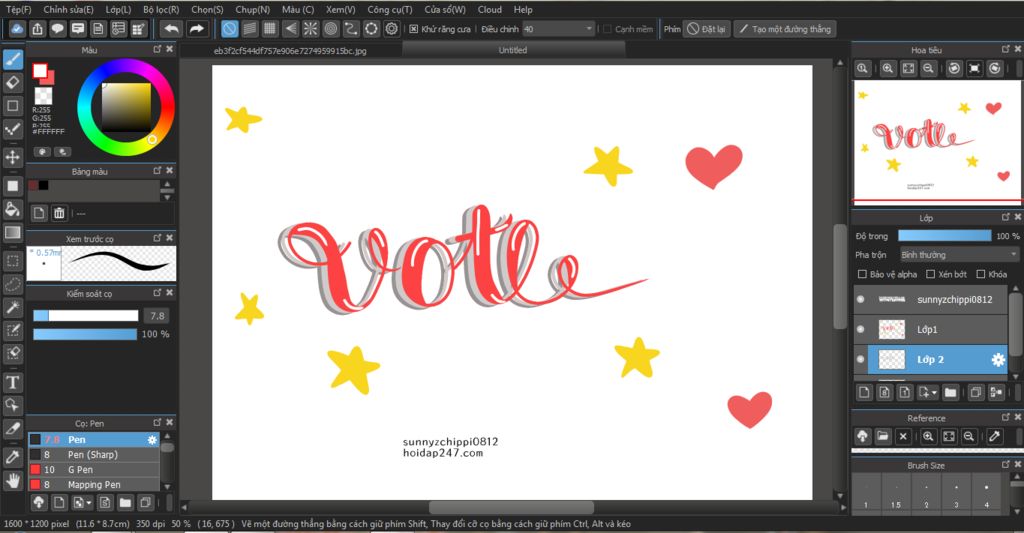Choose the Text tool

[x=13, y=382]
